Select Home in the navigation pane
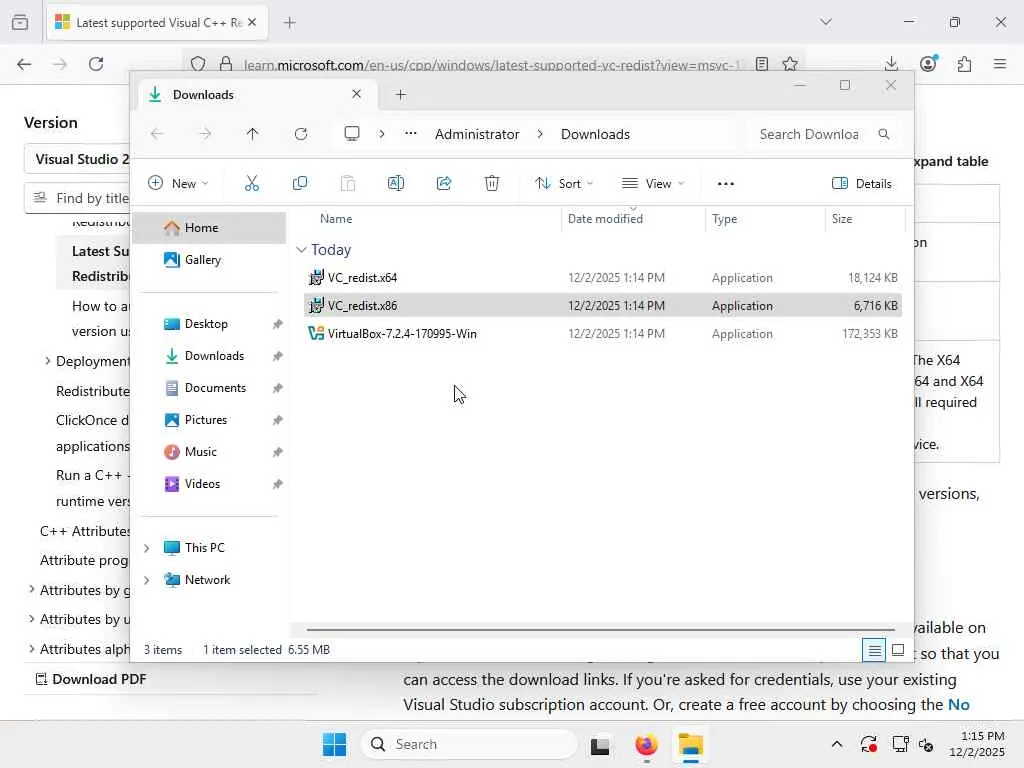The height and width of the screenshot is (768, 1024). (x=209, y=228)
